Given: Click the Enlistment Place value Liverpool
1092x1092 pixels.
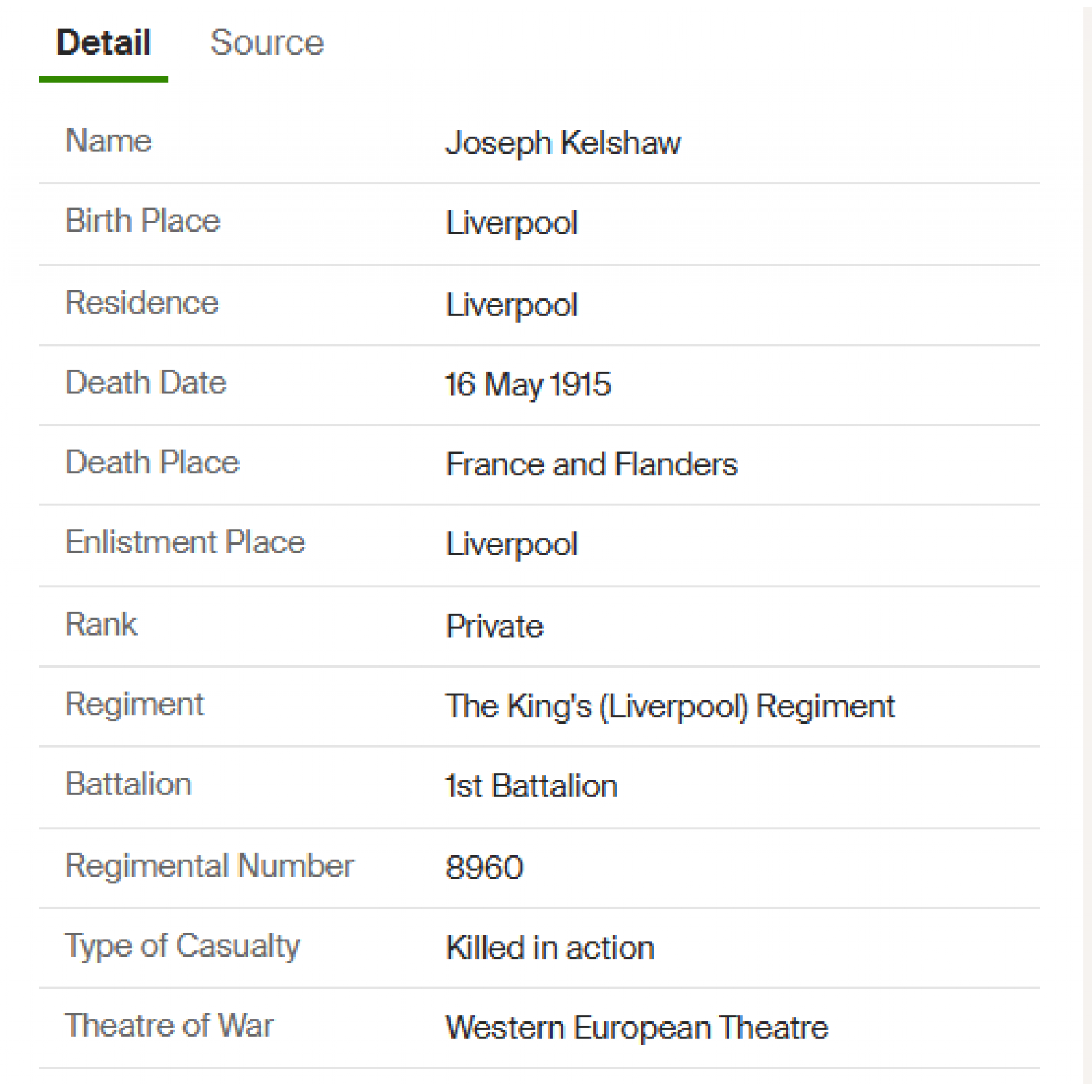Looking at the screenshot, I should [511, 545].
